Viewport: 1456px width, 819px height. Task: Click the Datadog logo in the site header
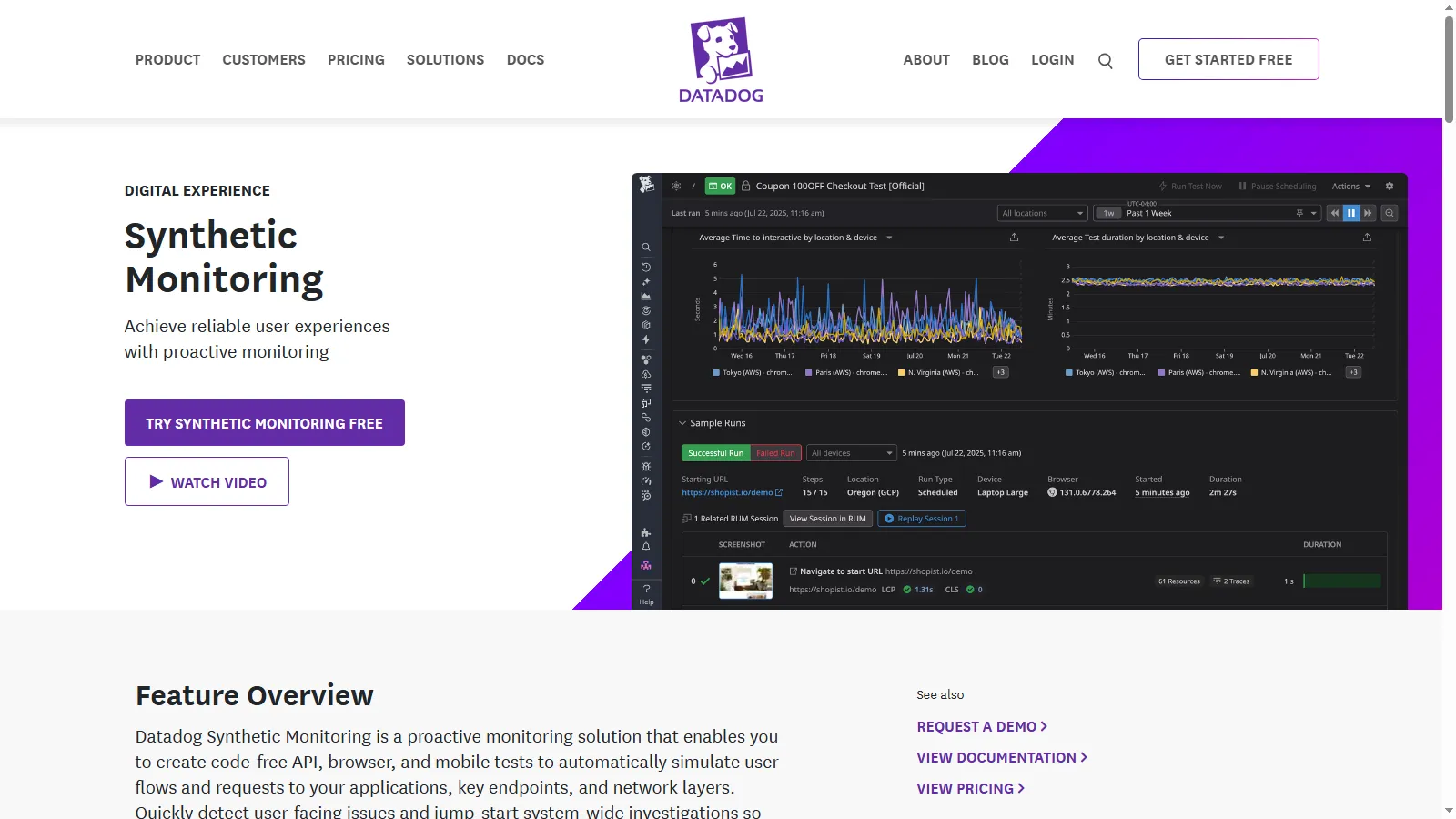[721, 60]
